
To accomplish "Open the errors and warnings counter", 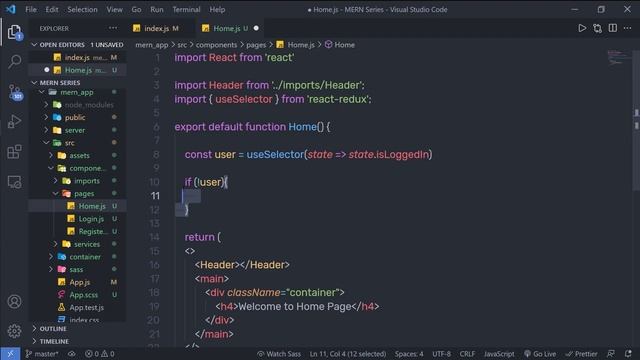I will [100, 354].
